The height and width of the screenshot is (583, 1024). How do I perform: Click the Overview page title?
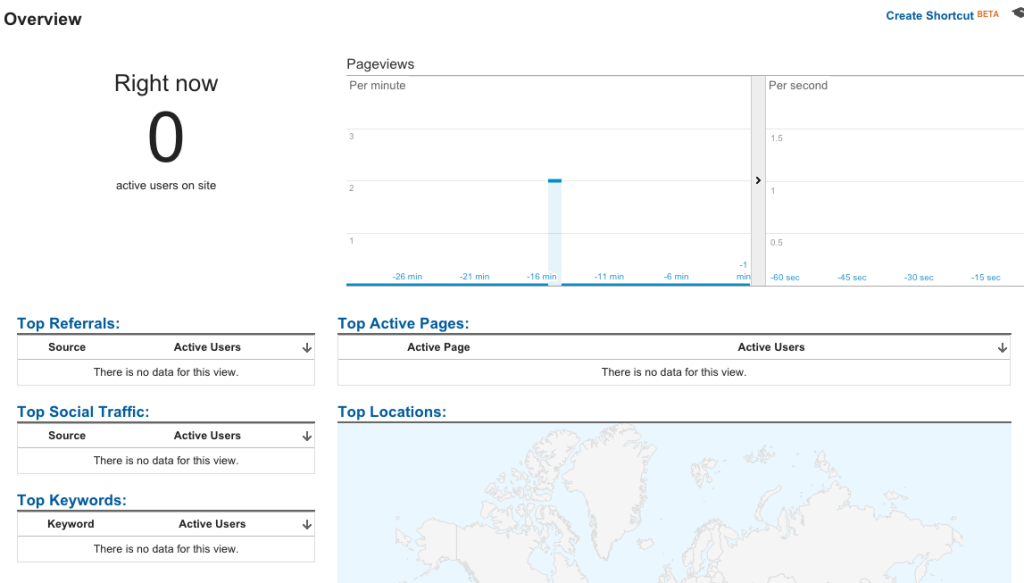43,19
